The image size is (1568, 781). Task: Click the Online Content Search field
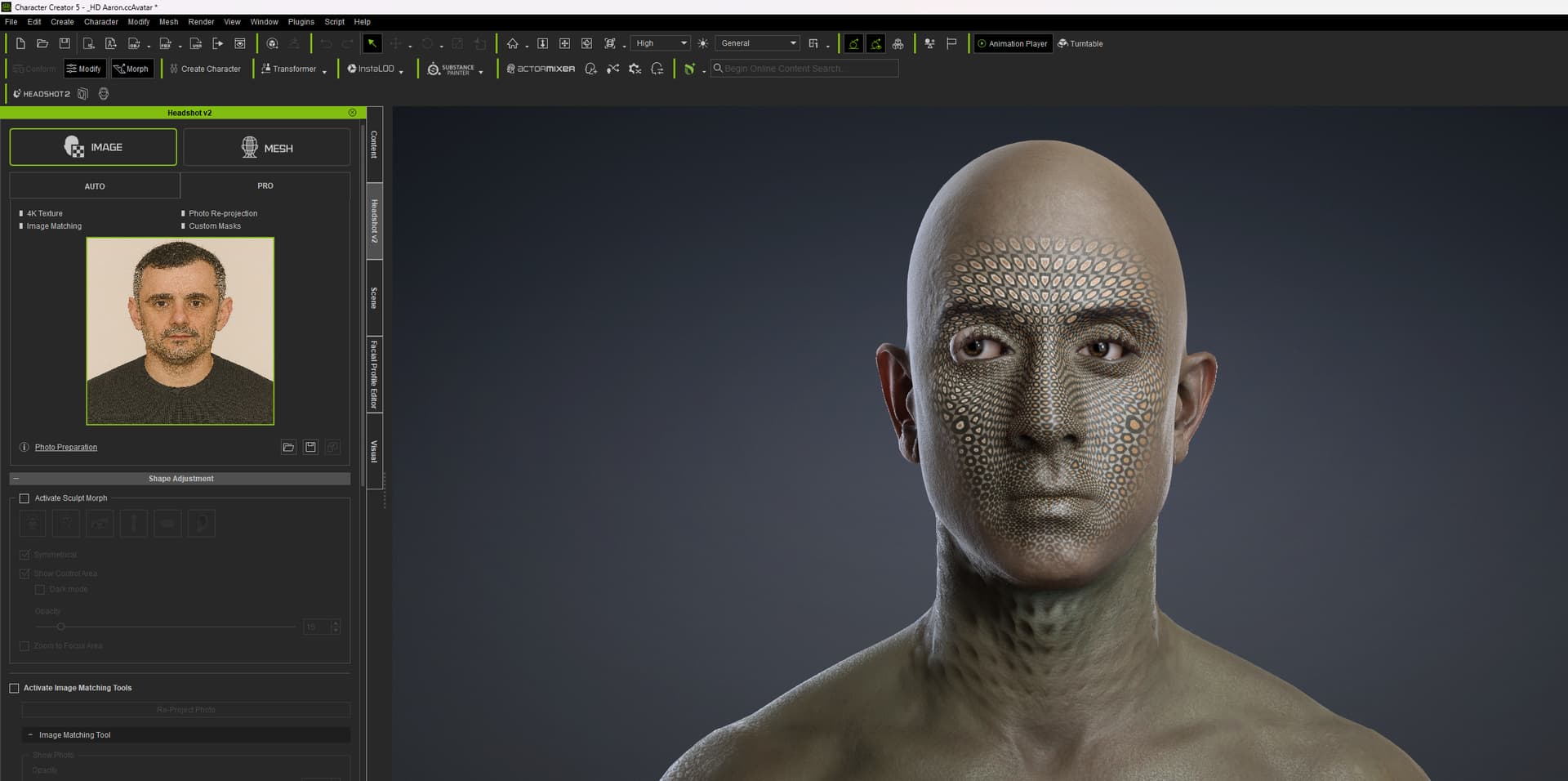click(x=804, y=69)
